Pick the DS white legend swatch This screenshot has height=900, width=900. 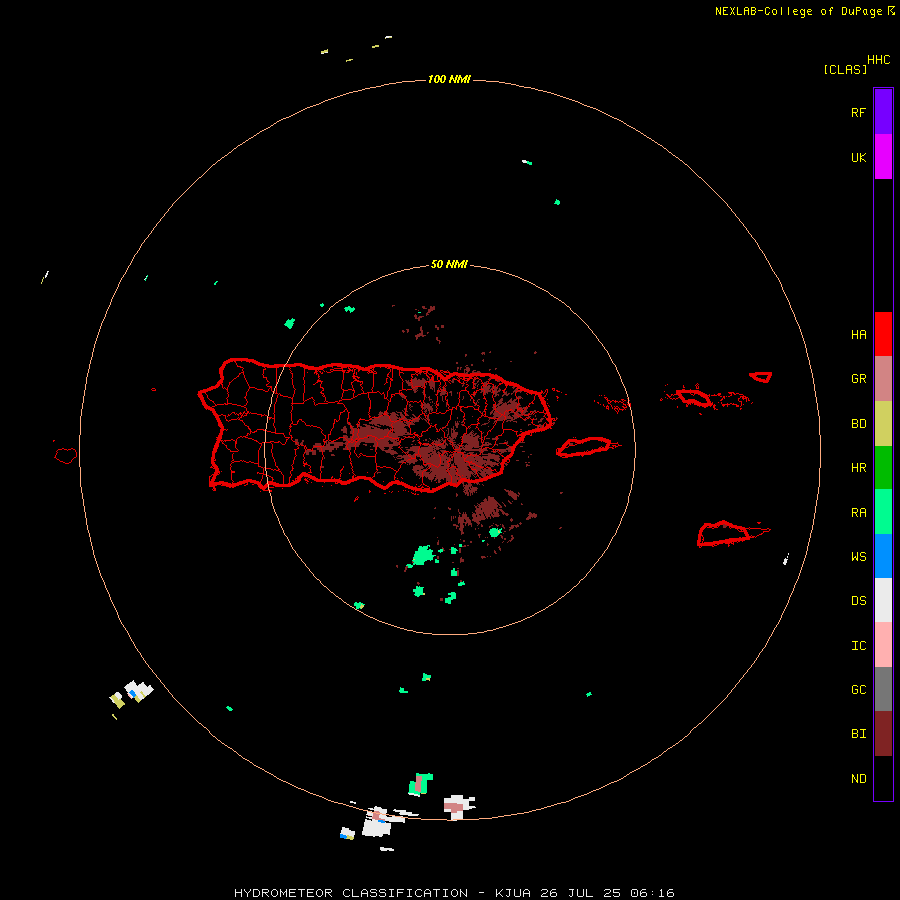883,600
